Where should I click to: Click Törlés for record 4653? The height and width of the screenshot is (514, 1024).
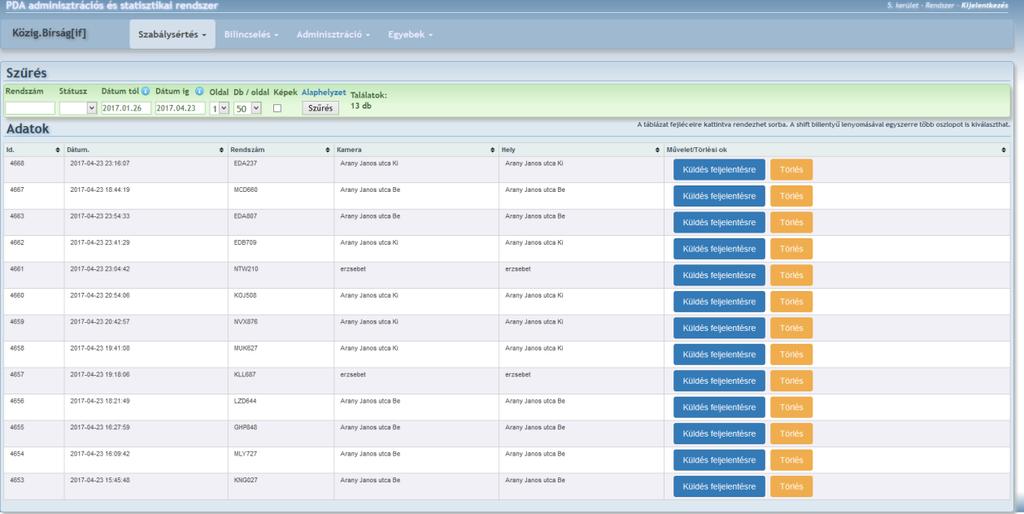pos(792,487)
